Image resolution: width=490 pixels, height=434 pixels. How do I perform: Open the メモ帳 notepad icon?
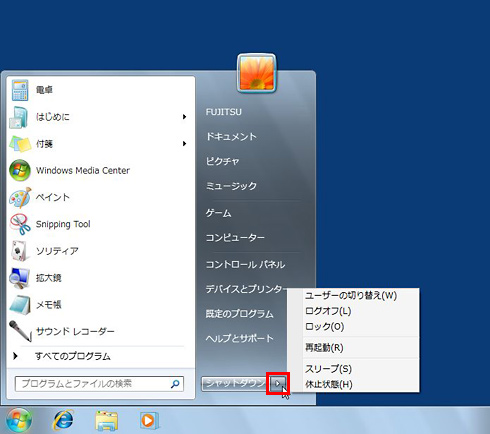tap(20, 305)
